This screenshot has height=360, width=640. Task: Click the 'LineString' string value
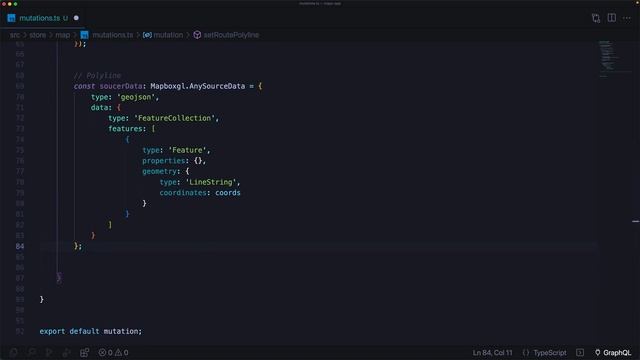click(x=211, y=182)
